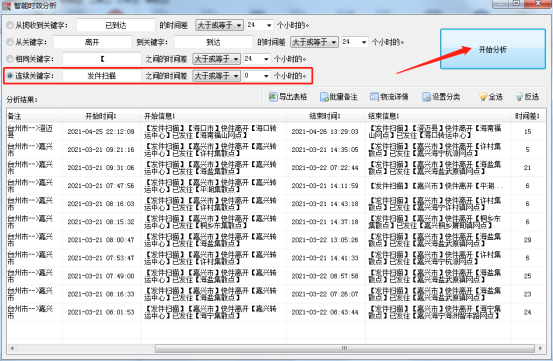This screenshot has height=361, width=553.
Task: Select the 从揽收到关键字 radio option
Action: pyautogui.click(x=10, y=25)
